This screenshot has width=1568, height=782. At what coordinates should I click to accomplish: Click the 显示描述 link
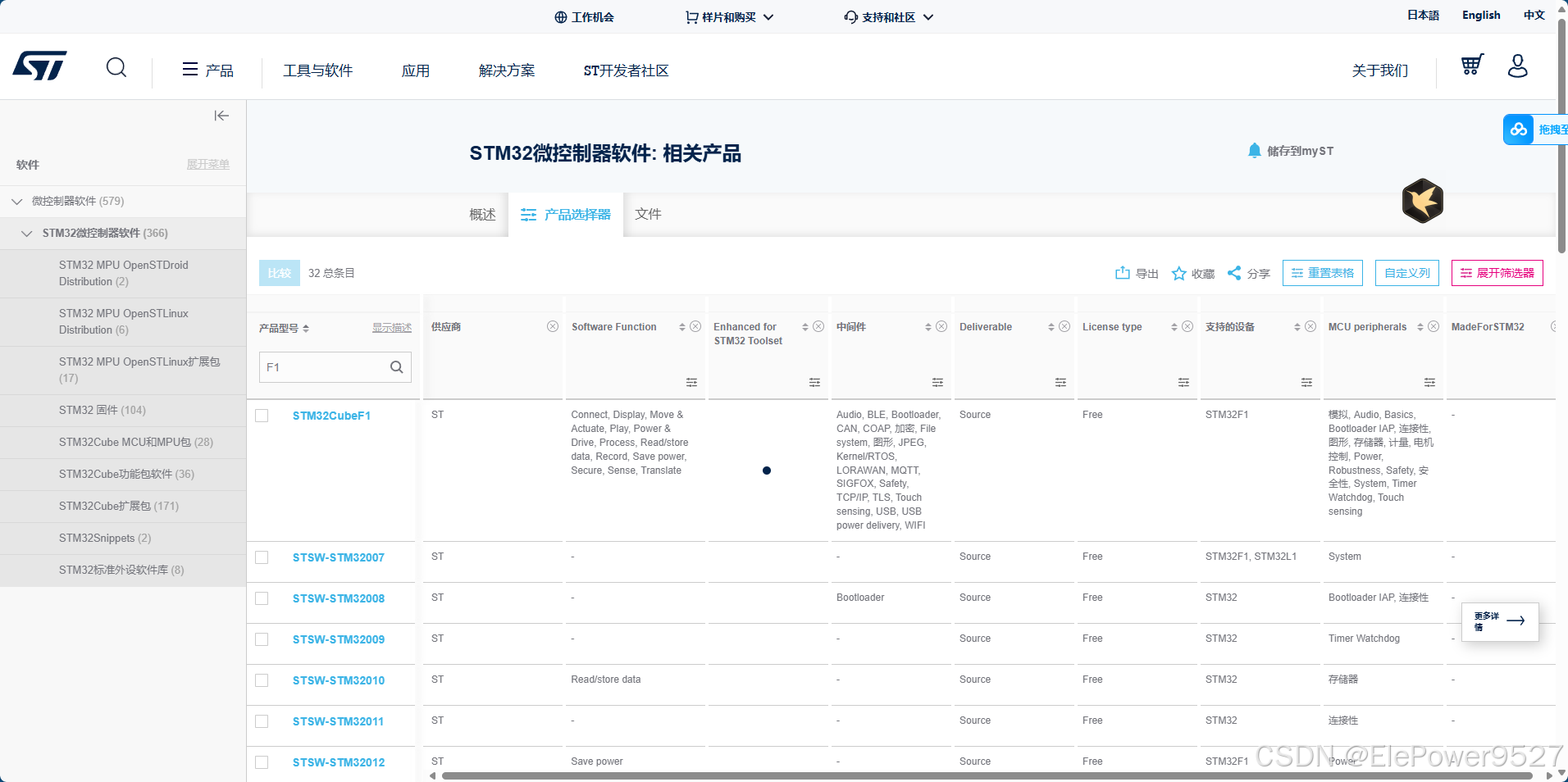[x=392, y=328]
